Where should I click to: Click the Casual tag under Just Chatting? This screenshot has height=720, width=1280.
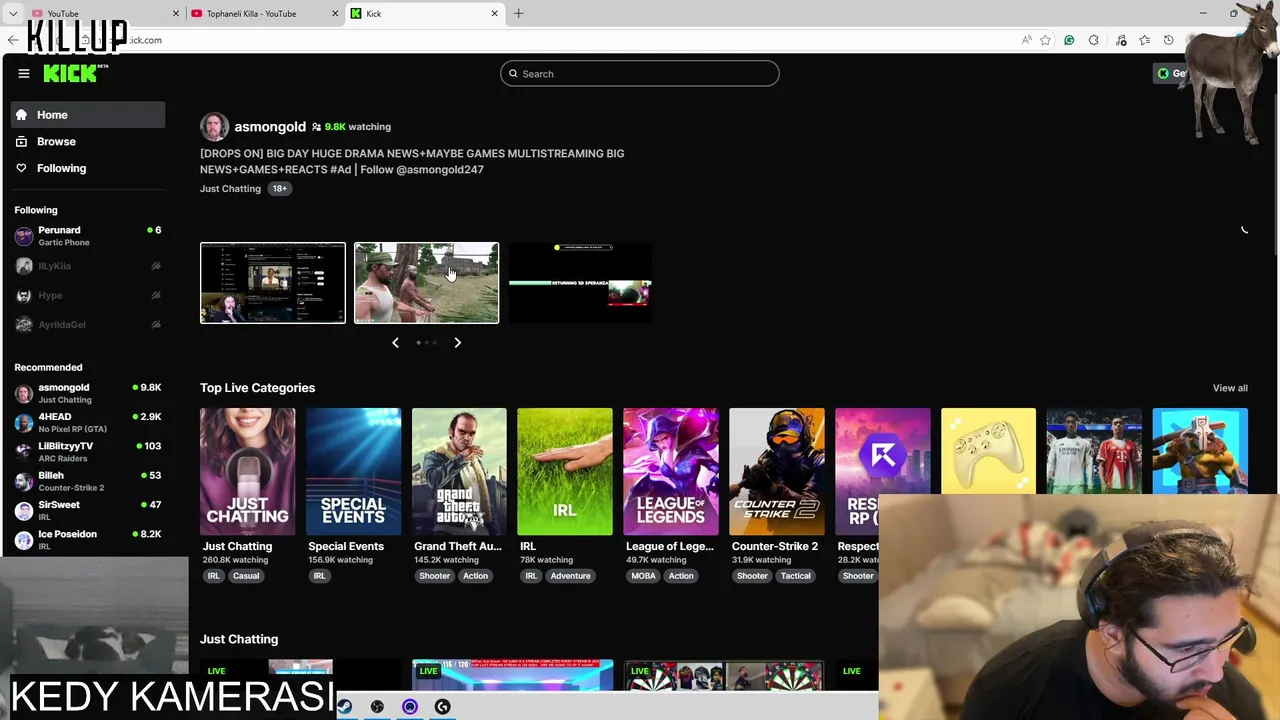(x=246, y=576)
